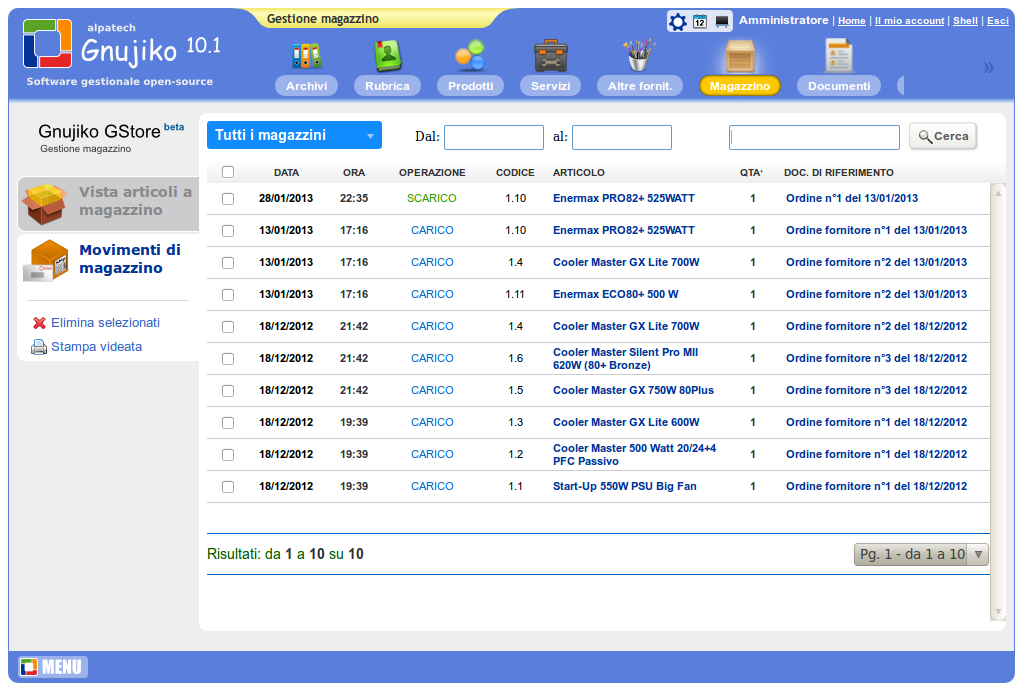1022x690 pixels.
Task: Open the settings gear icon
Action: pos(679,20)
